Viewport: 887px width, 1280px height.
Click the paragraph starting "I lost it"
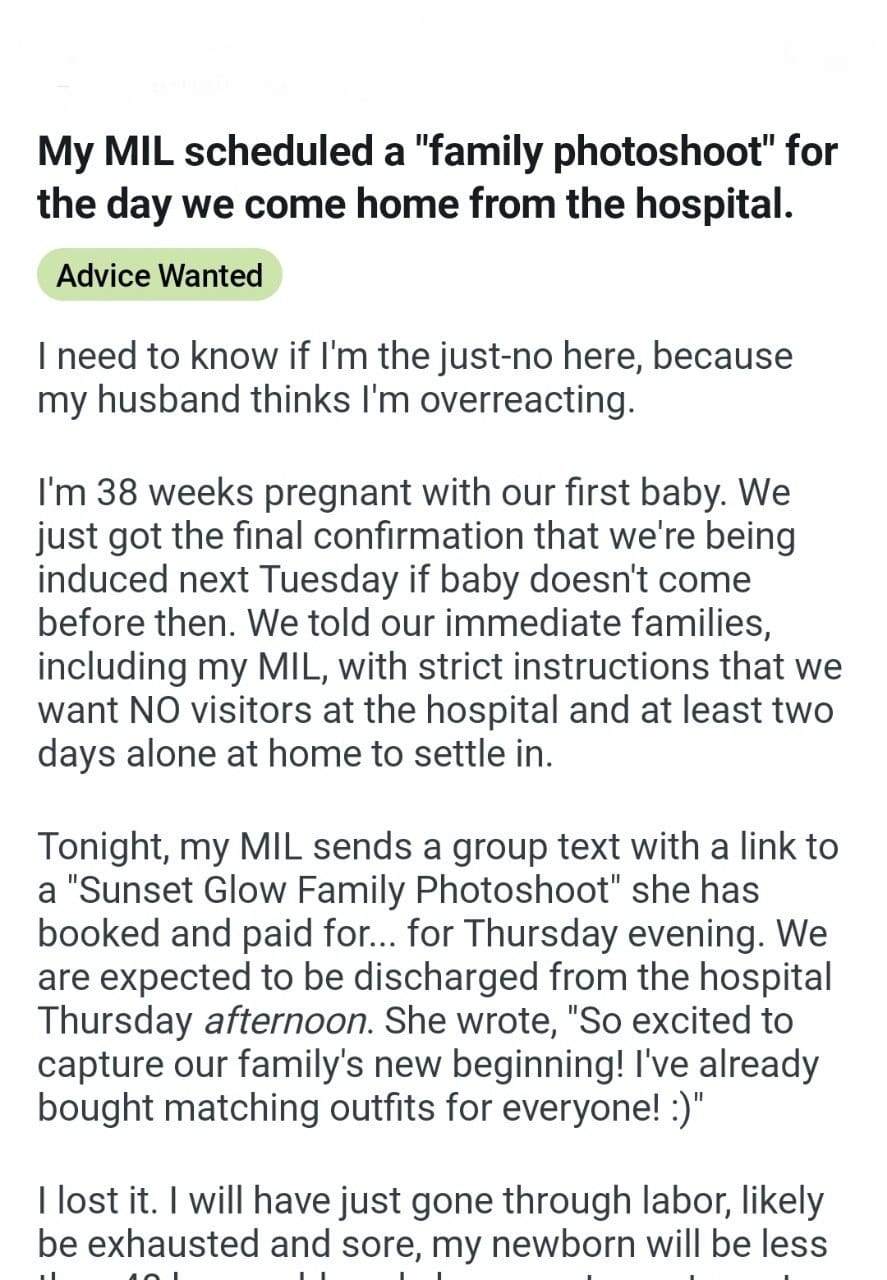432,1220
